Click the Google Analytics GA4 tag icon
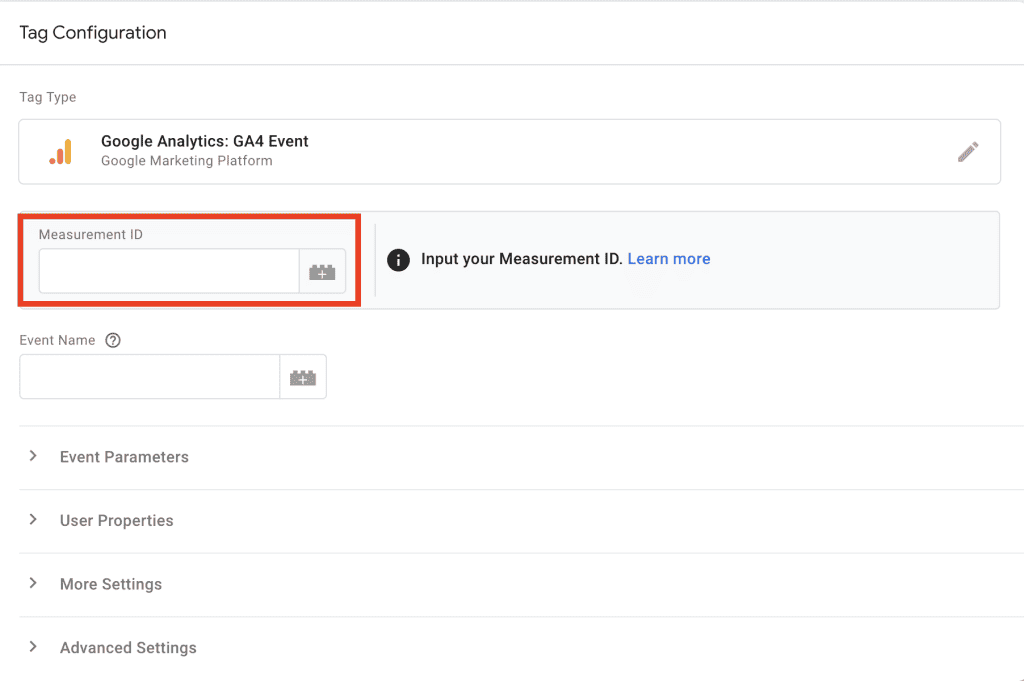The width and height of the screenshot is (1024, 681). pyautogui.click(x=58, y=151)
